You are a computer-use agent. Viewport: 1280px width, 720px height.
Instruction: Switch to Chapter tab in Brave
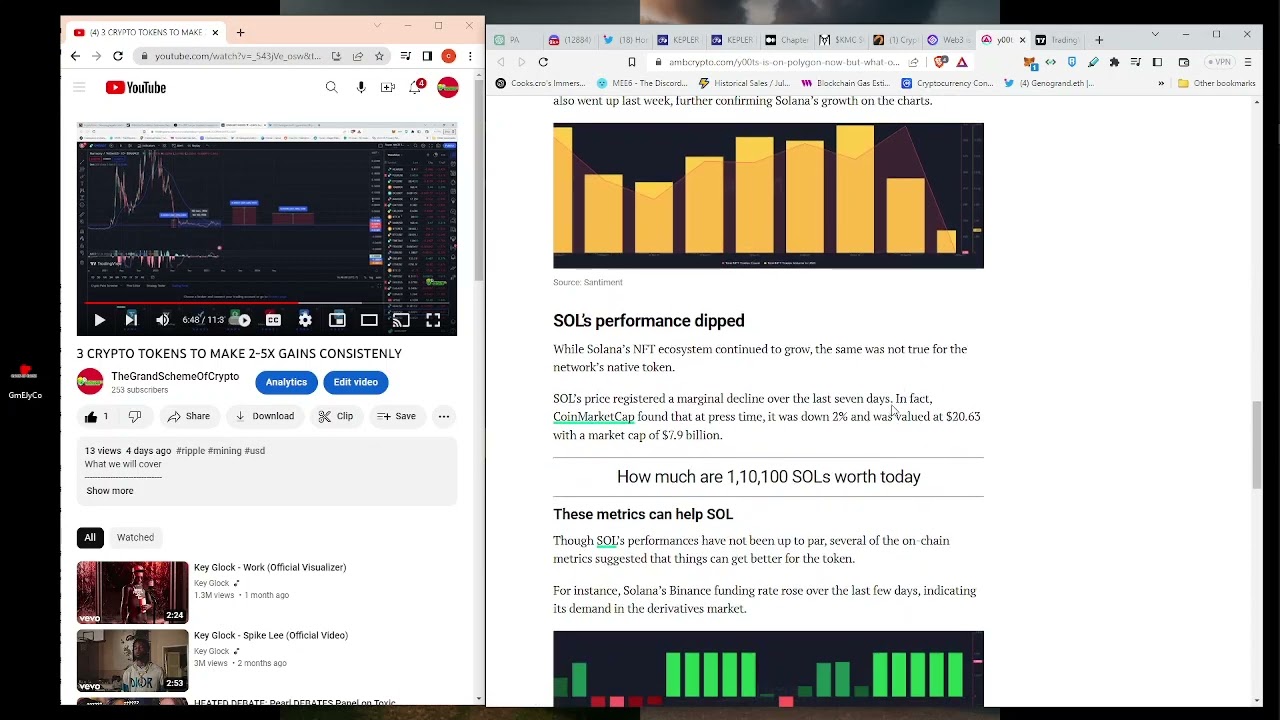tap(786, 40)
